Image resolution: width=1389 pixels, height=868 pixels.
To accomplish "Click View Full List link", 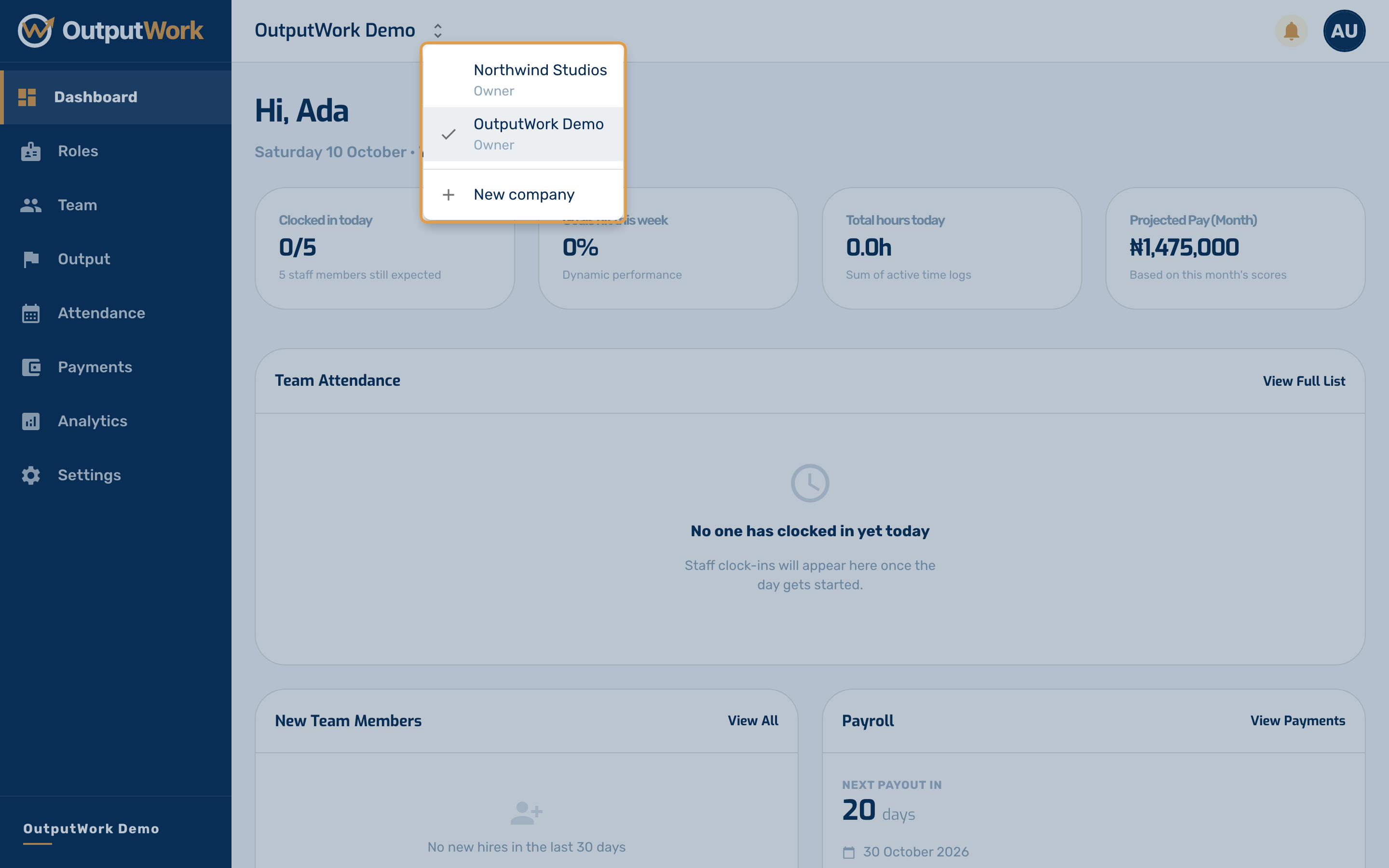I will [1304, 381].
